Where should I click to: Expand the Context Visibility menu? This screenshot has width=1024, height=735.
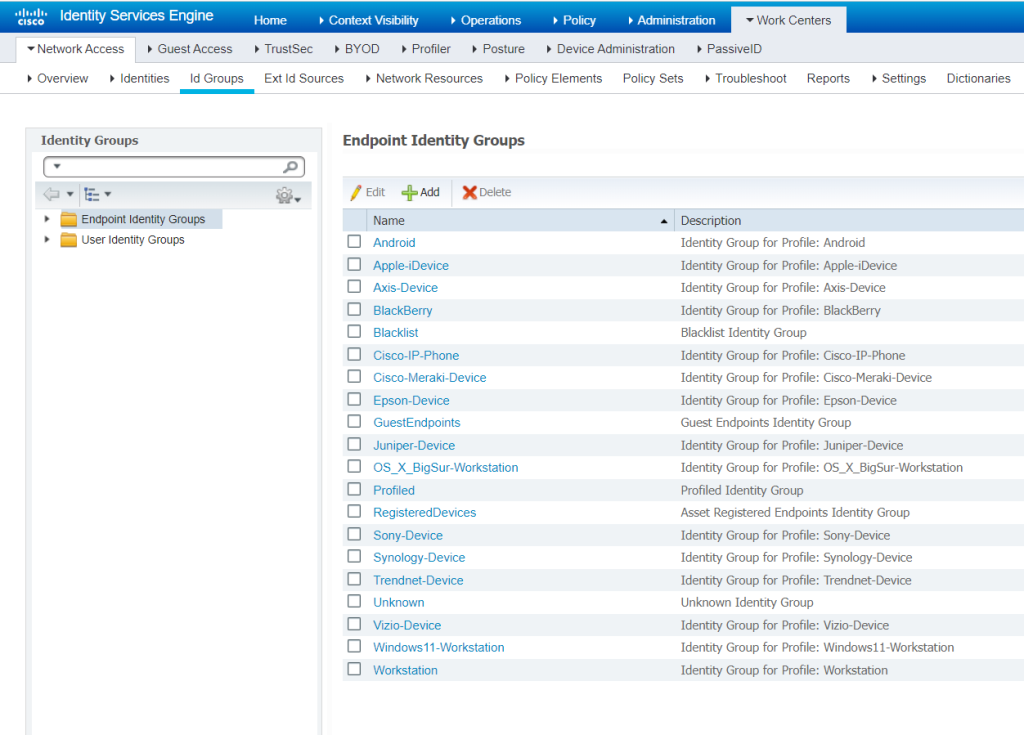pos(368,20)
